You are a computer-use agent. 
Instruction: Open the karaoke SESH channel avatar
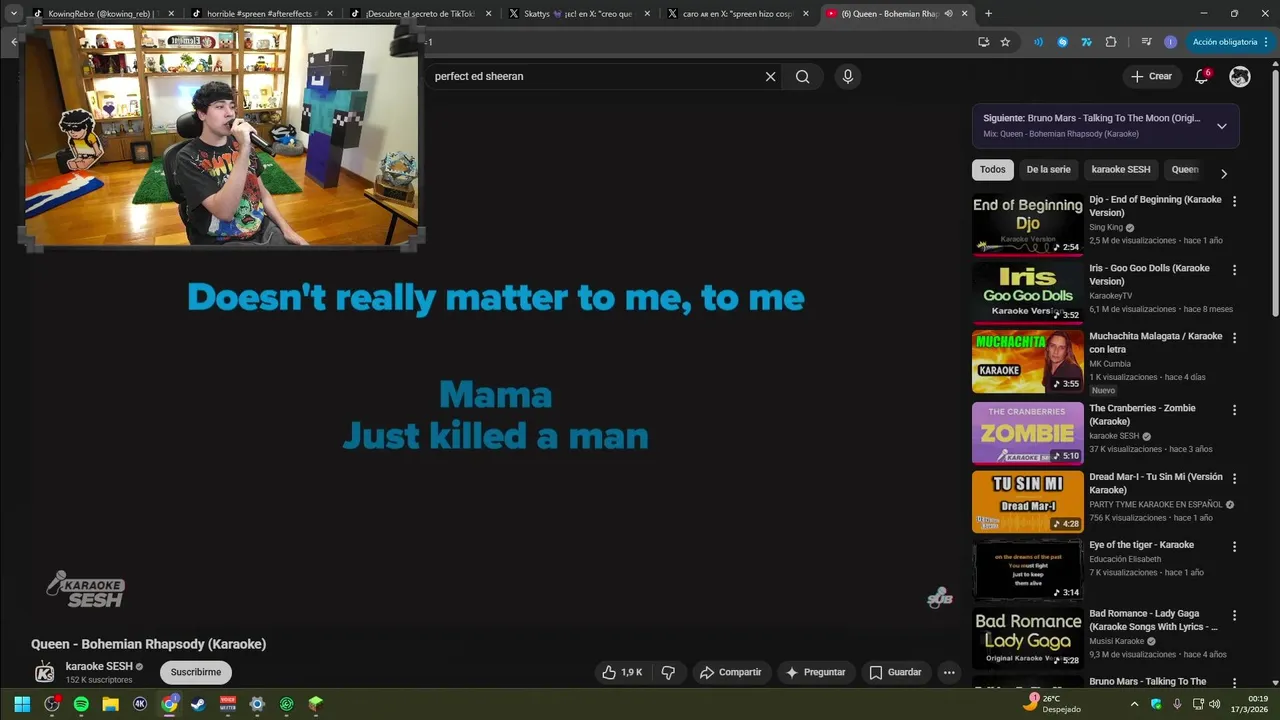(x=44, y=672)
